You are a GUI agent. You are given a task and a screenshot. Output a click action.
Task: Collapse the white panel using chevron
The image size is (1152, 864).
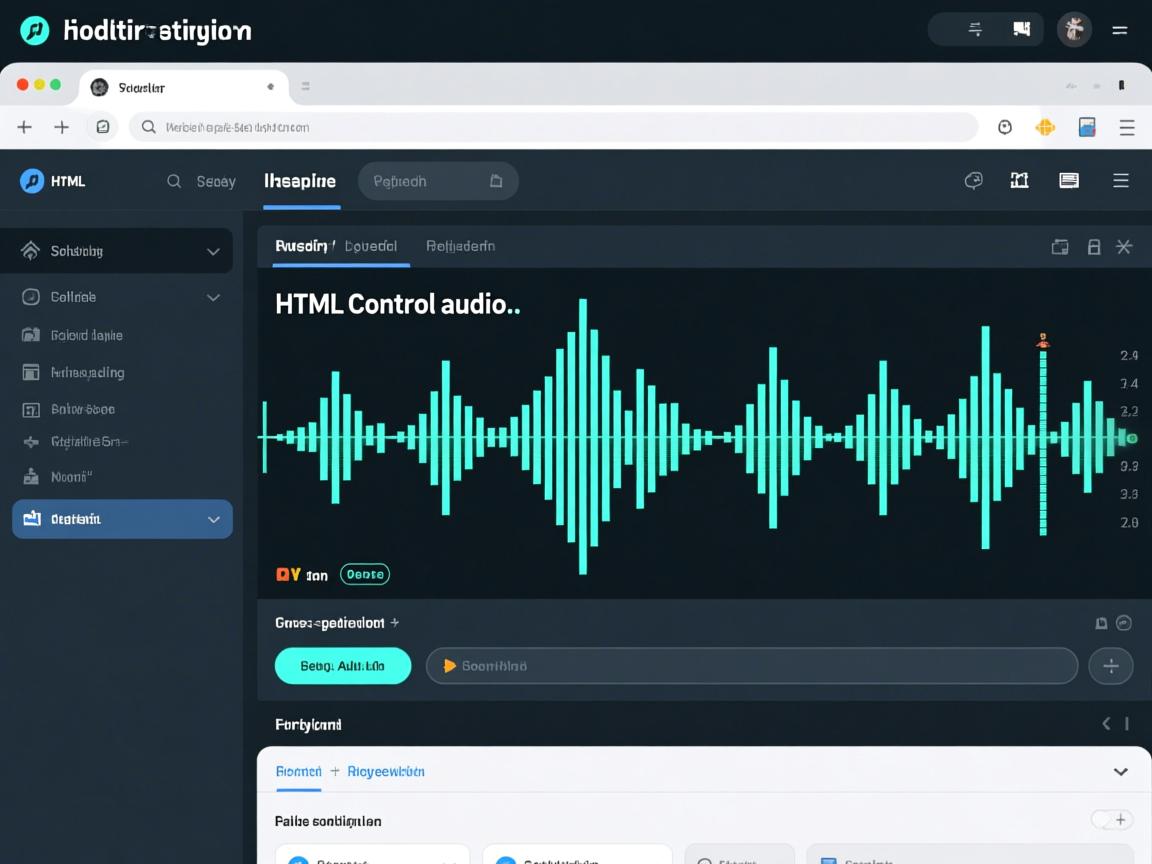click(x=1120, y=772)
